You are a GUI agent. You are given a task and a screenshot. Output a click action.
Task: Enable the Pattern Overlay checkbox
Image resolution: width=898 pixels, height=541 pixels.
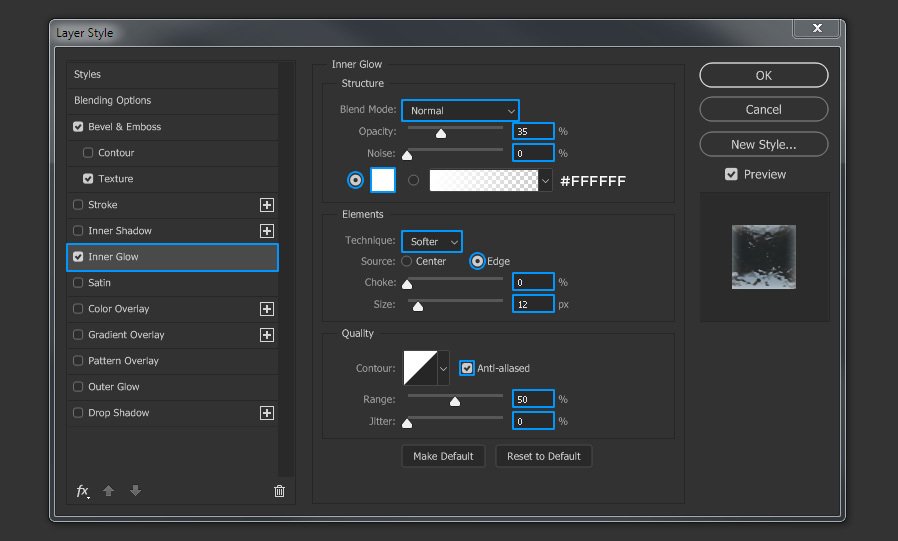[x=78, y=361]
